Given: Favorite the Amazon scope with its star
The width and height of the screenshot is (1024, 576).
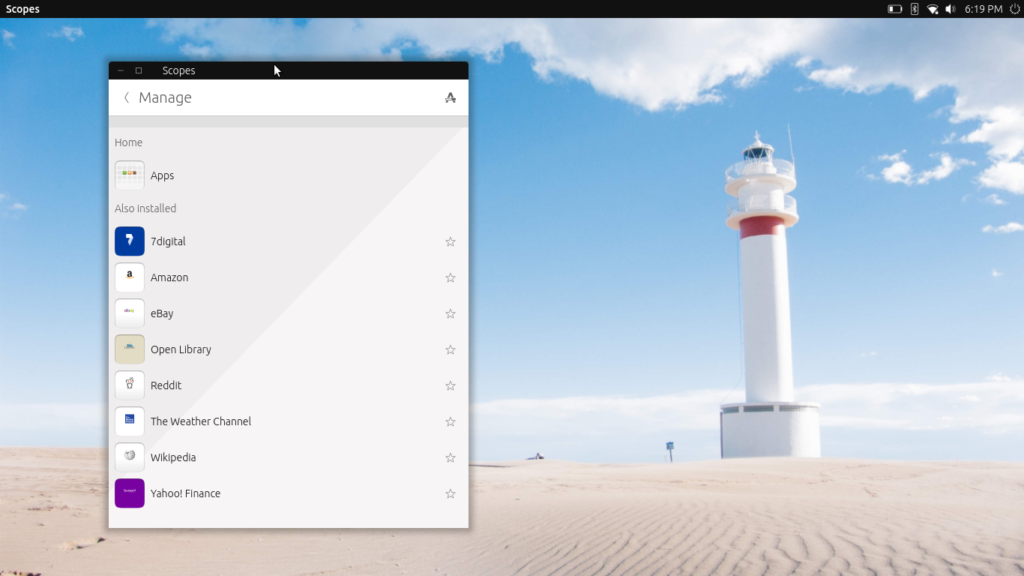Looking at the screenshot, I should click(x=450, y=277).
